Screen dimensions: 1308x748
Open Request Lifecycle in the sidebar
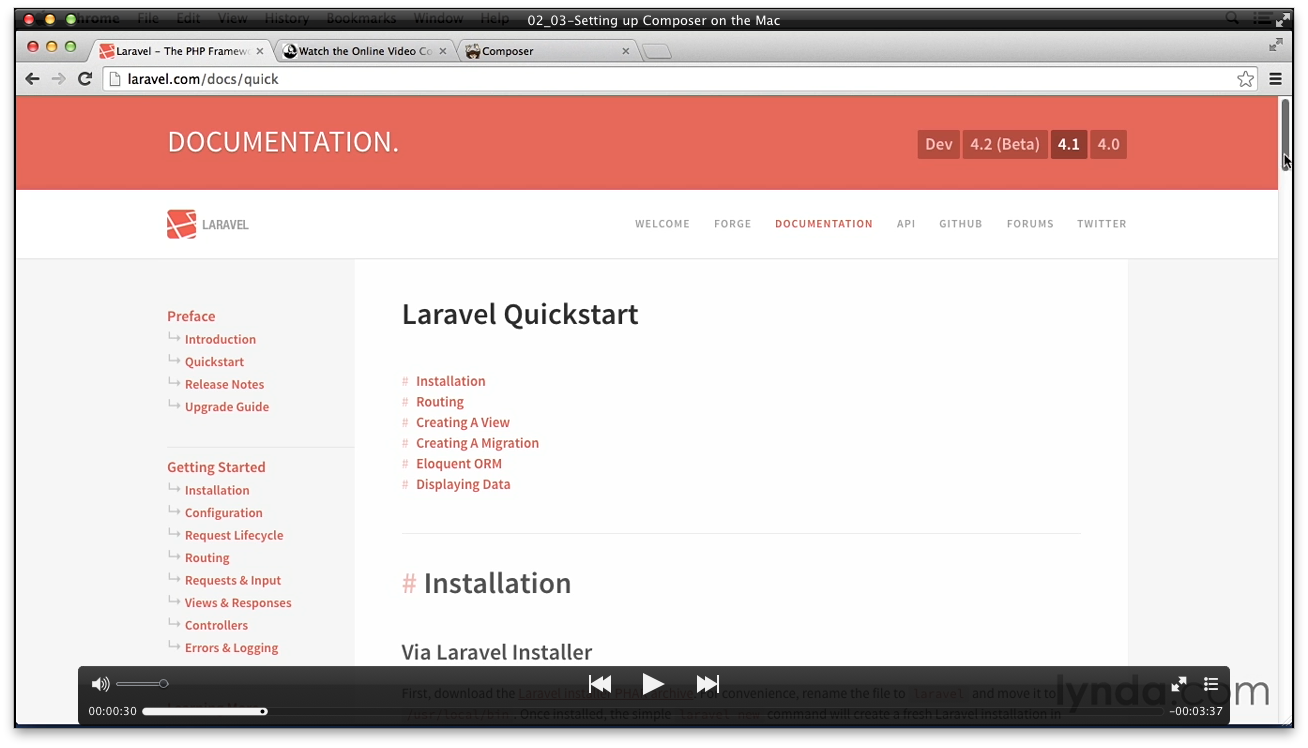tap(234, 535)
